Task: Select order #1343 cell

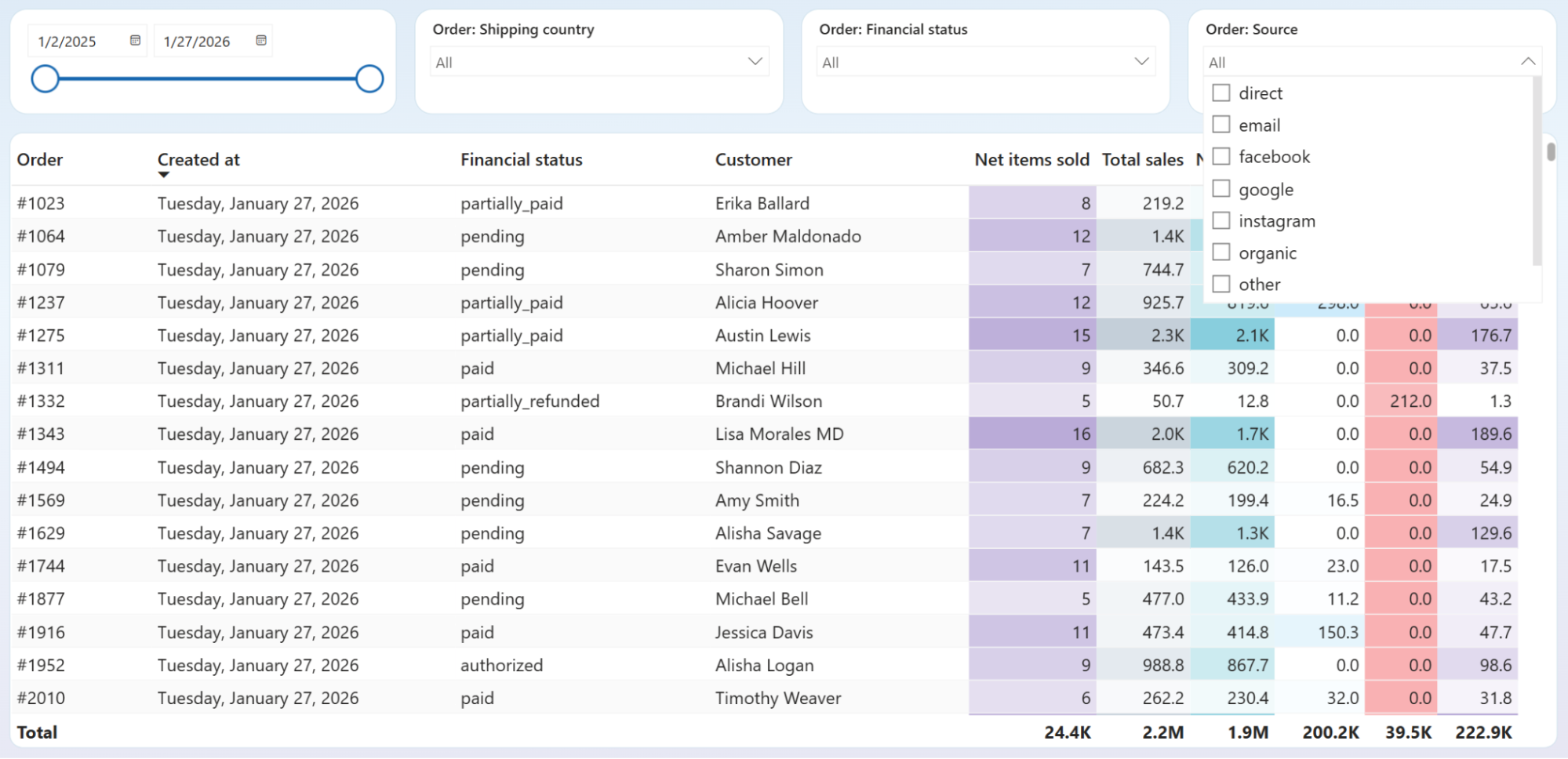Action: (41, 434)
